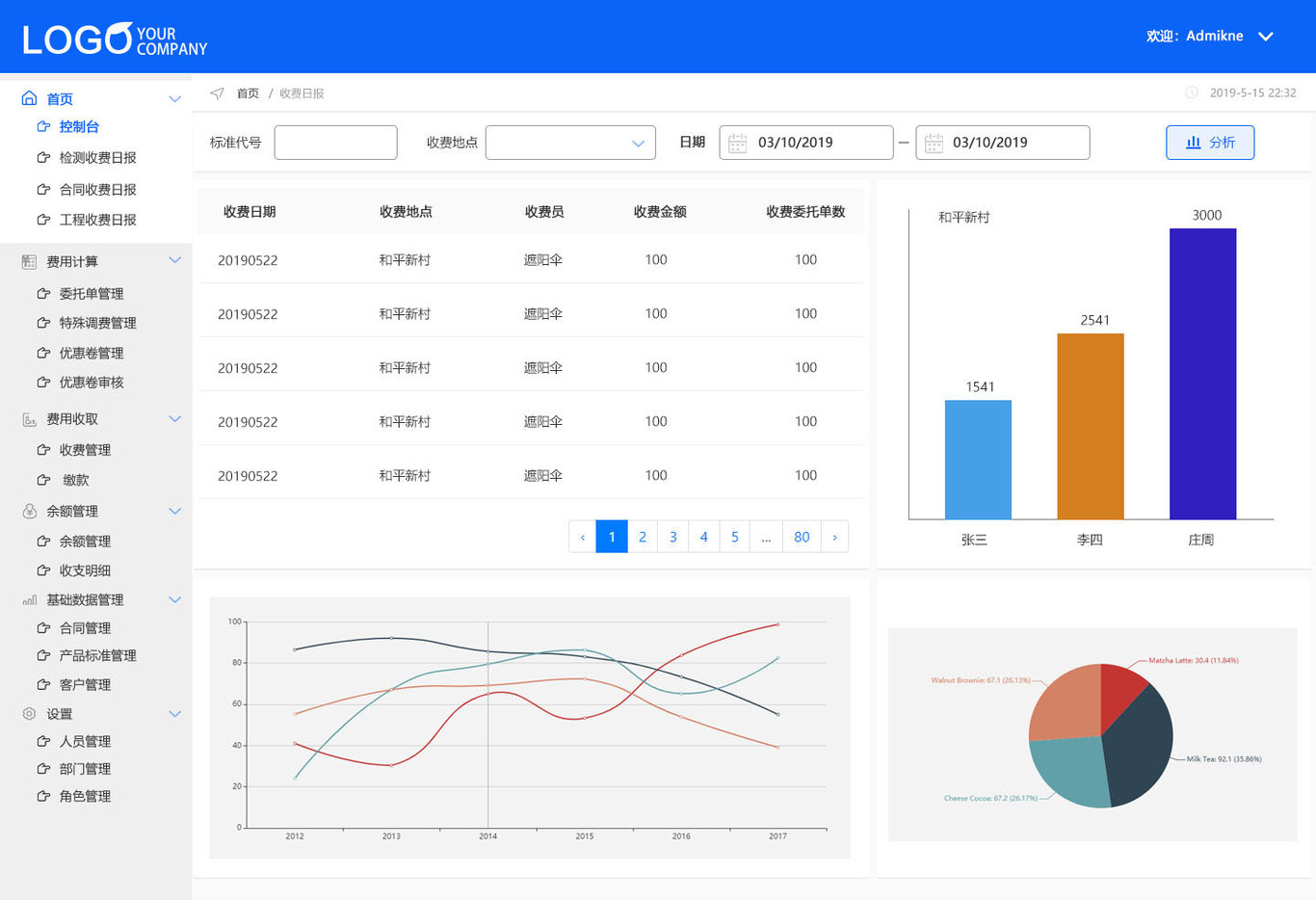Click the 收费日期 column header

pyautogui.click(x=250, y=212)
